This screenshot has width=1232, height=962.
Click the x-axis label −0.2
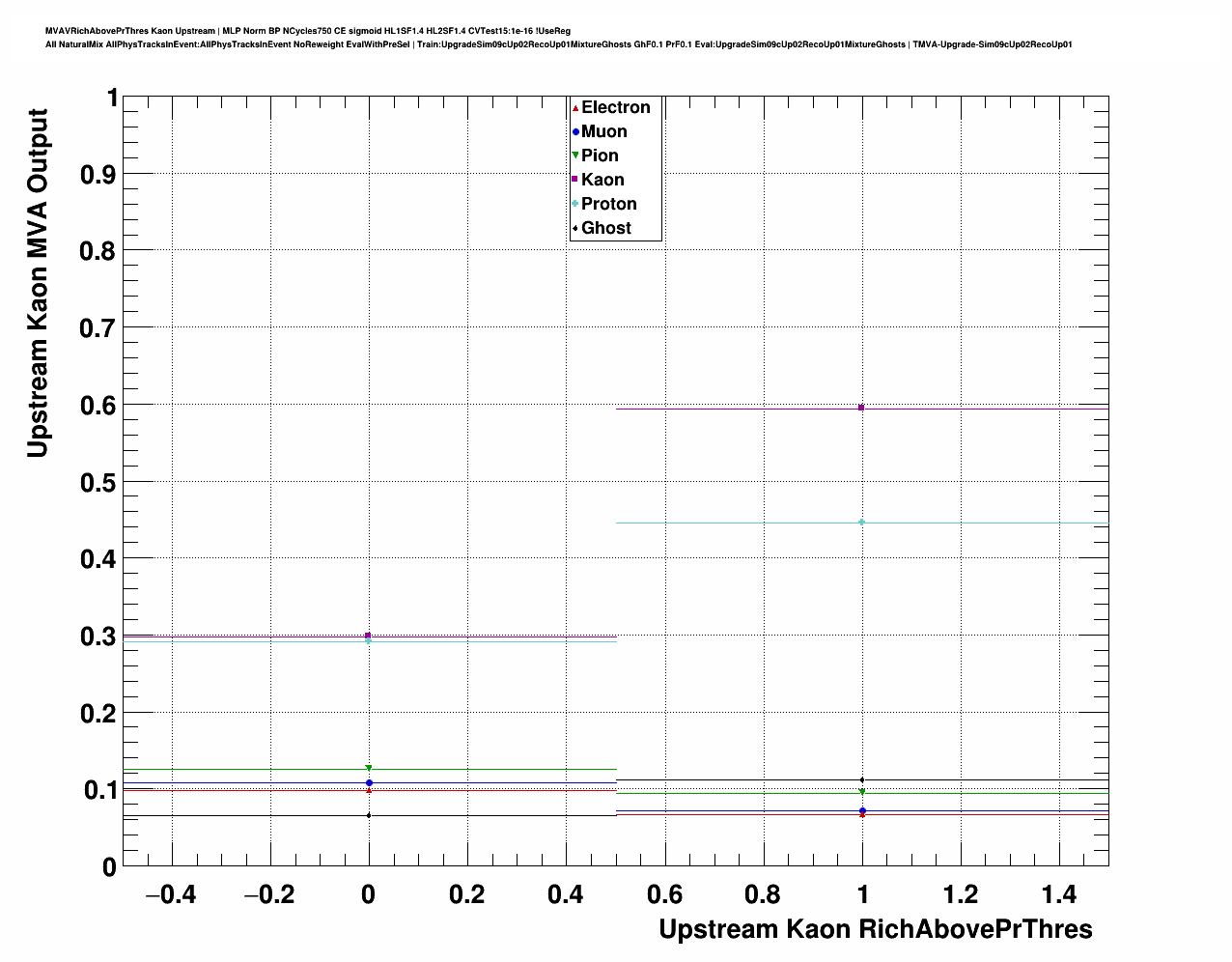tap(268, 894)
